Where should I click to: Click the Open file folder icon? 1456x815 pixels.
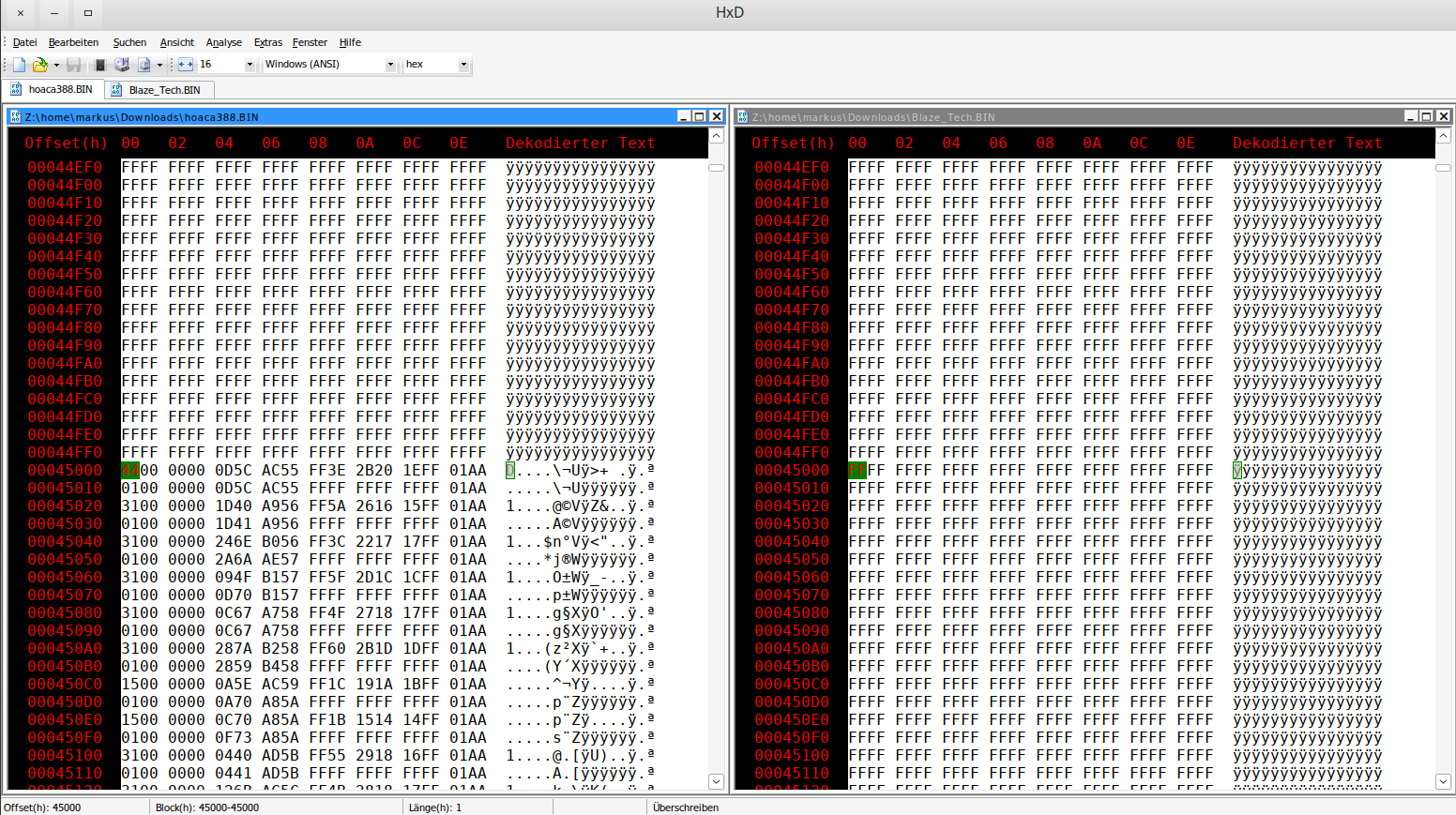tap(39, 65)
